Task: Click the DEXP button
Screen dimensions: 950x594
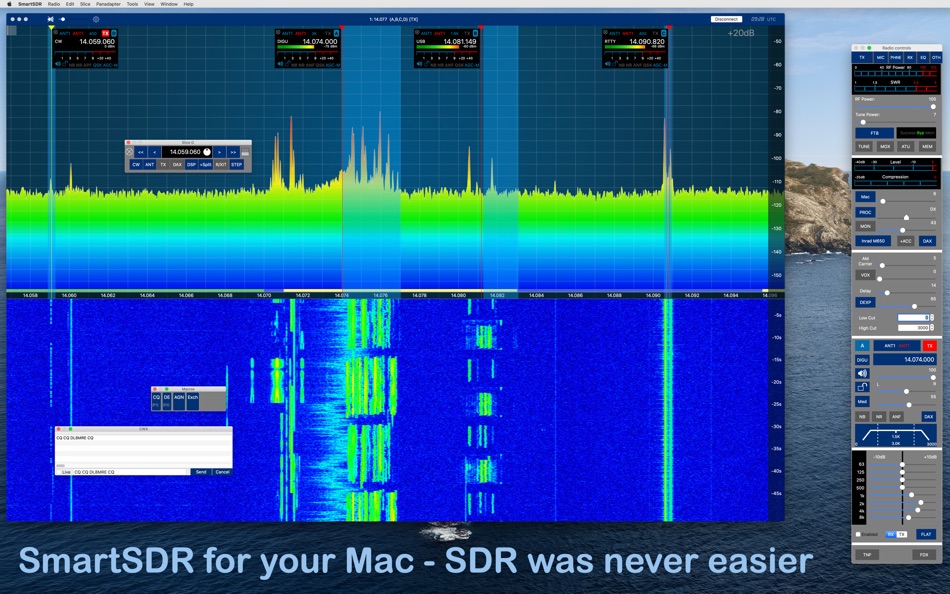Action: point(865,302)
